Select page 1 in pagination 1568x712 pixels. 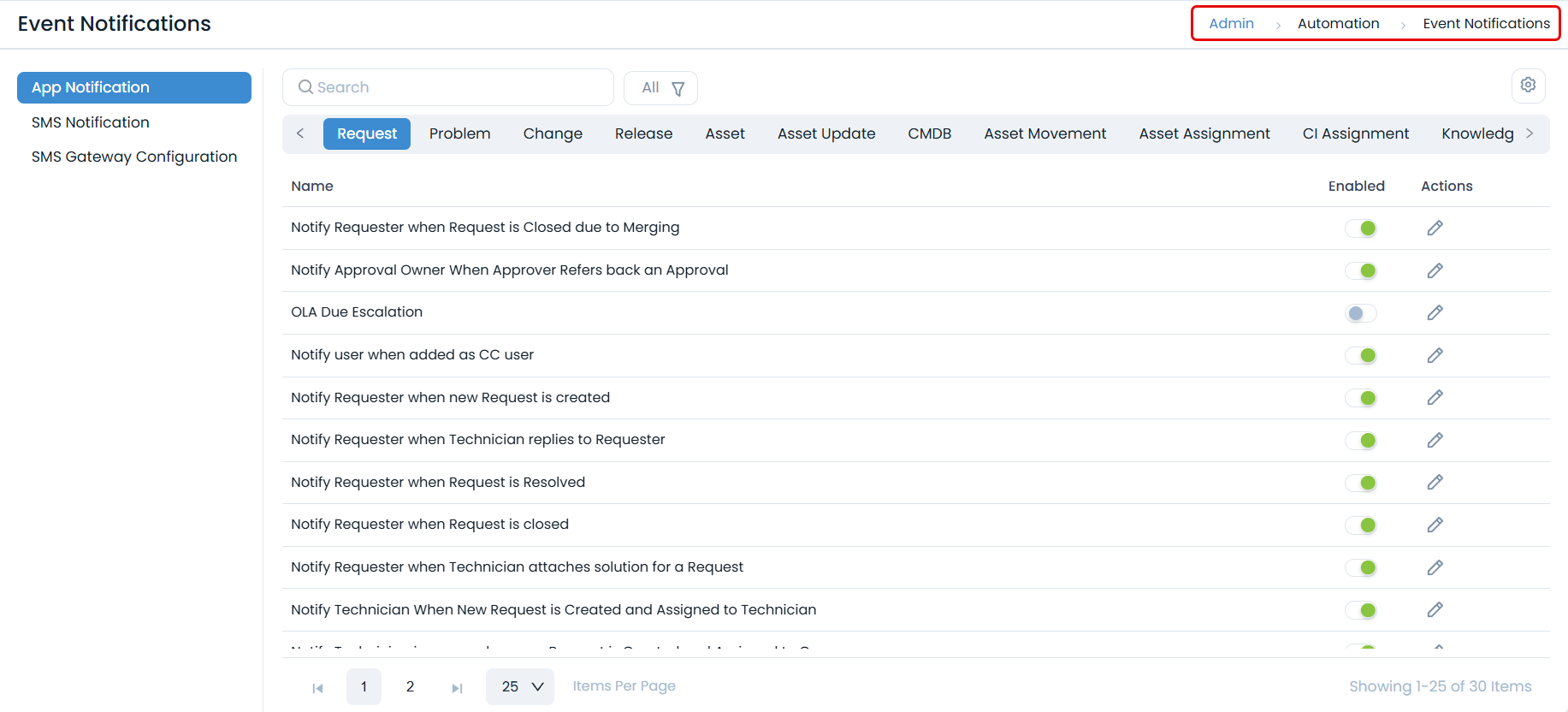tap(364, 686)
